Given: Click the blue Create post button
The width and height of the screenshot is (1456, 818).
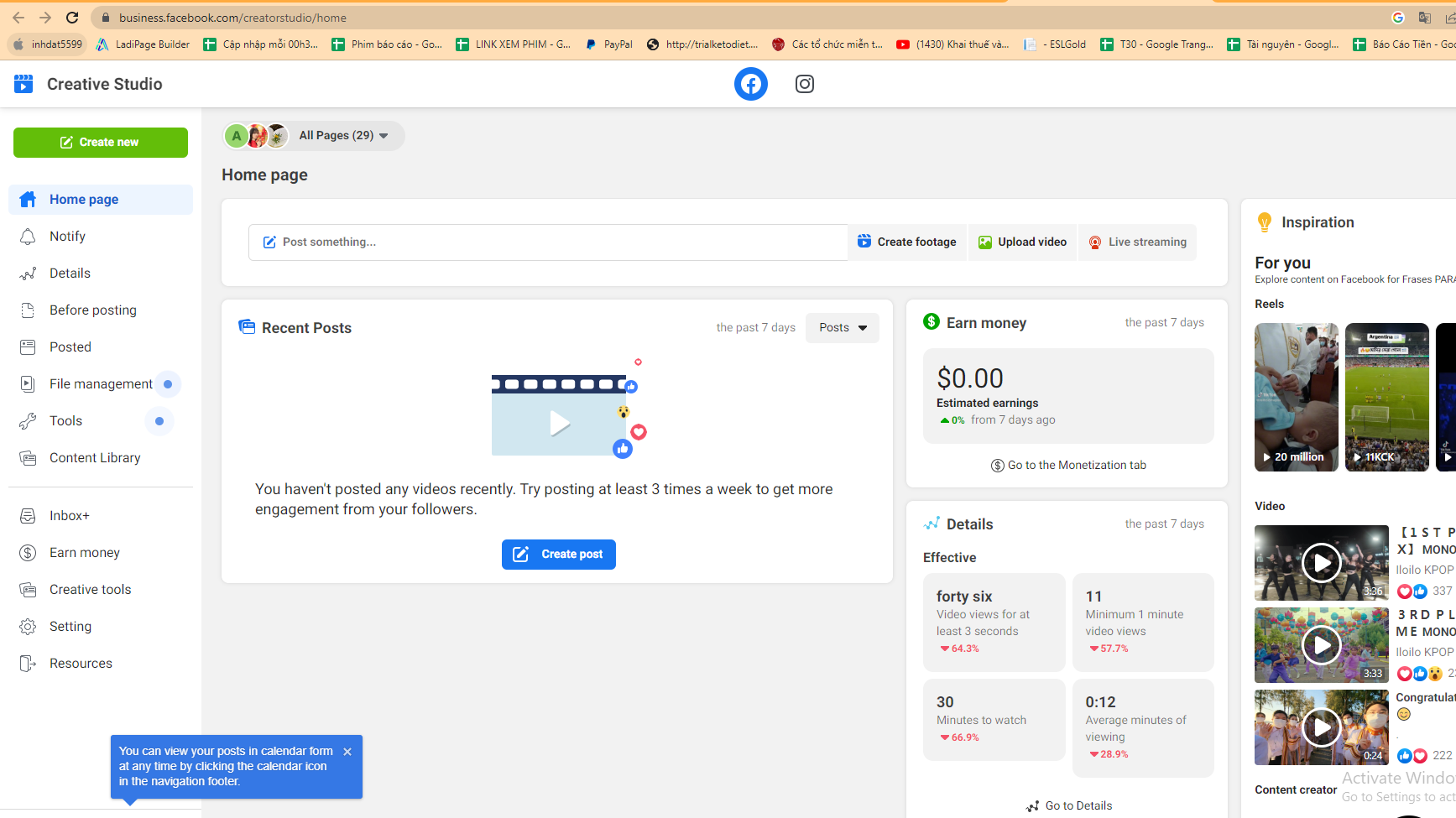Looking at the screenshot, I should pyautogui.click(x=559, y=555).
